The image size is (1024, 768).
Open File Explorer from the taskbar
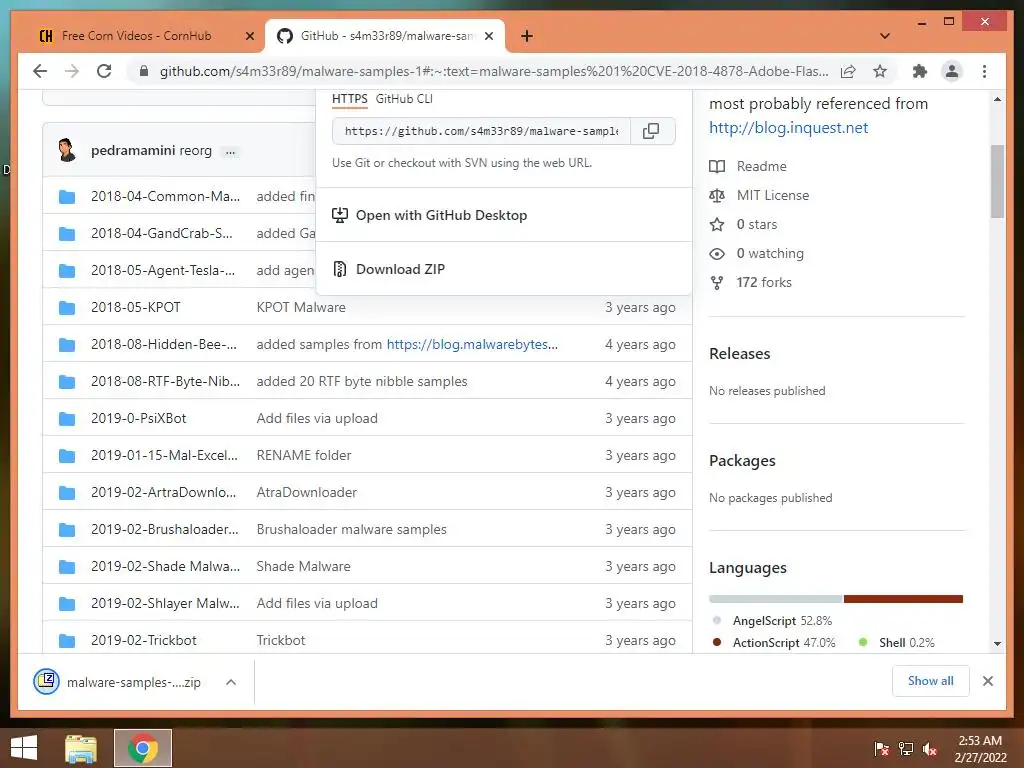click(x=81, y=748)
